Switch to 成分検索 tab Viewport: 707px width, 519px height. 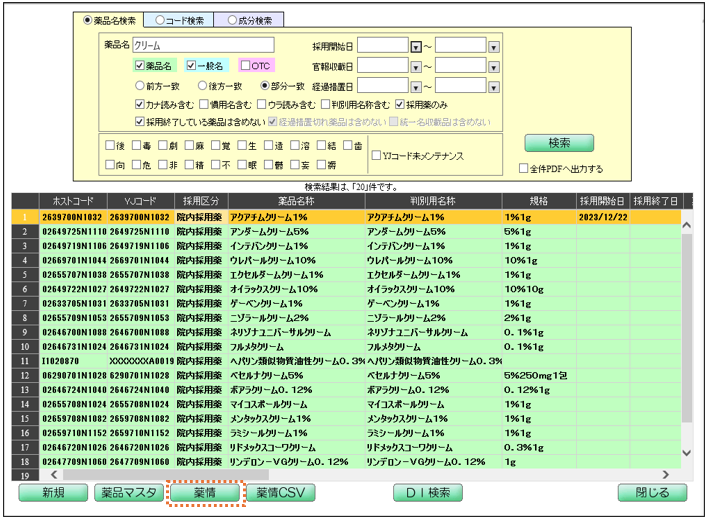click(x=248, y=19)
